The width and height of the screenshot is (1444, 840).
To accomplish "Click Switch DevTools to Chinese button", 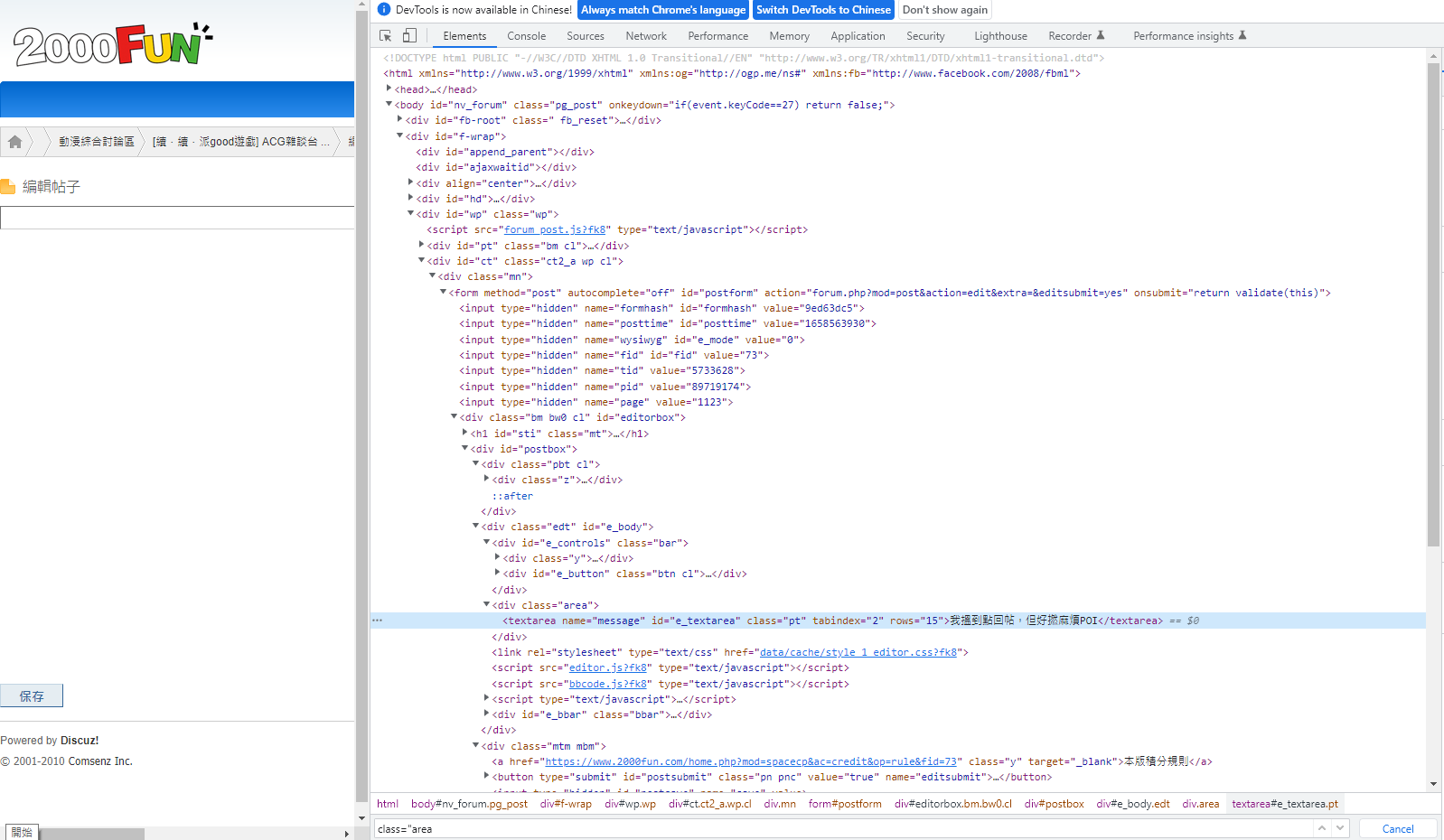I will tap(823, 10).
